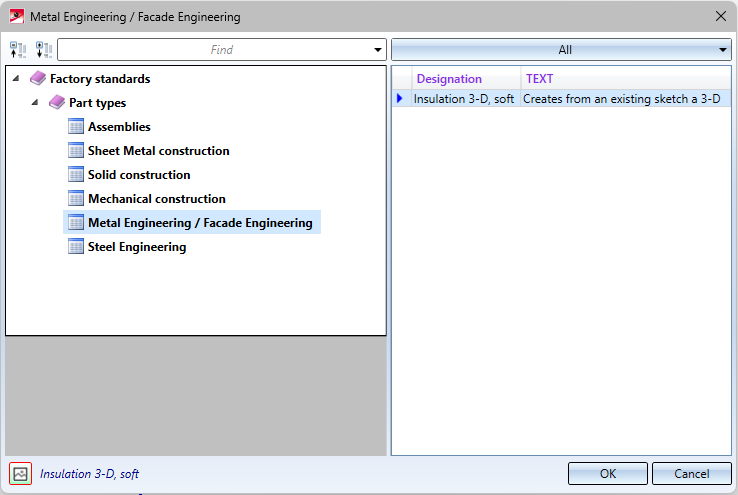Click into the Find search field

(x=215, y=50)
